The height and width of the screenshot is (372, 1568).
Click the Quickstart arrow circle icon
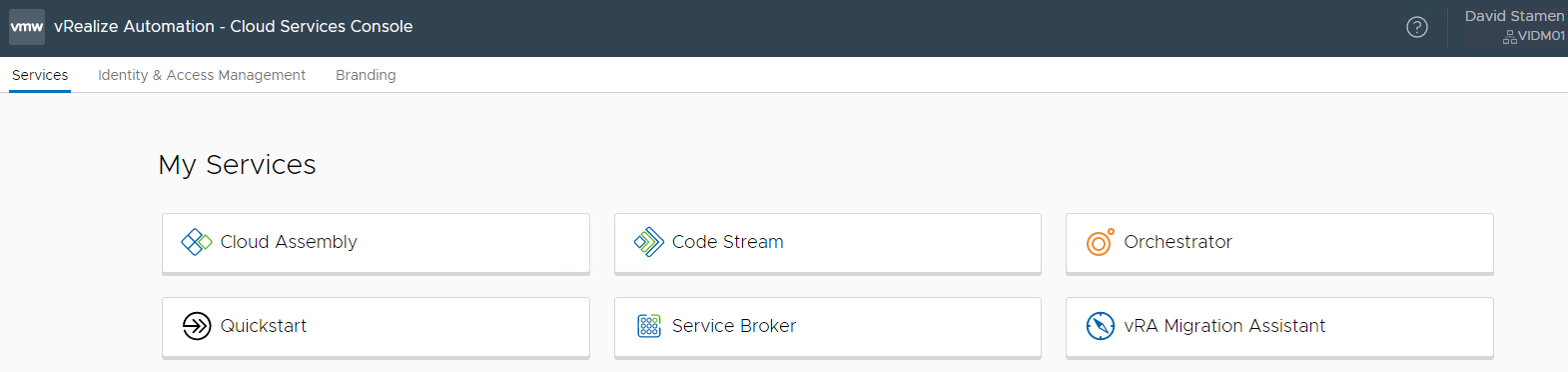coord(197,326)
